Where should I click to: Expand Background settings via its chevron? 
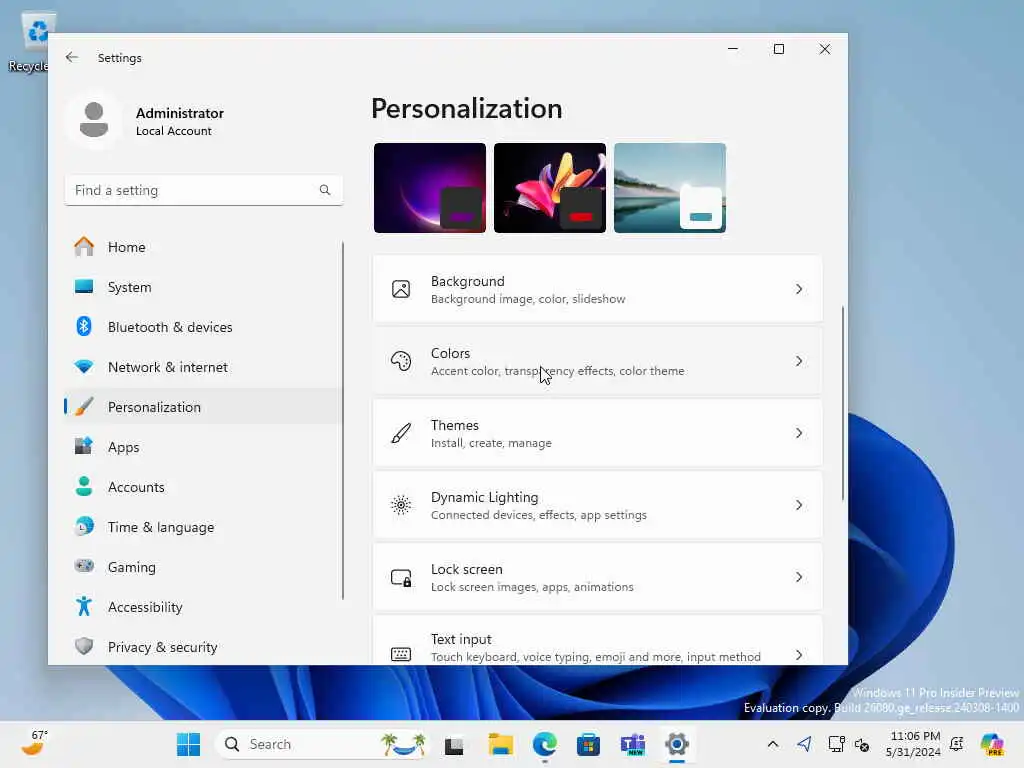point(799,289)
